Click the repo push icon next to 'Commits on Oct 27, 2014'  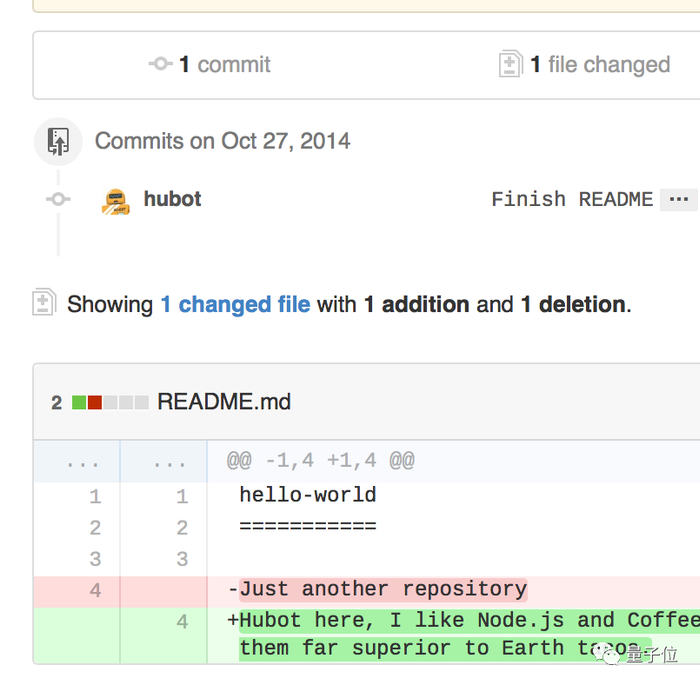pos(58,141)
